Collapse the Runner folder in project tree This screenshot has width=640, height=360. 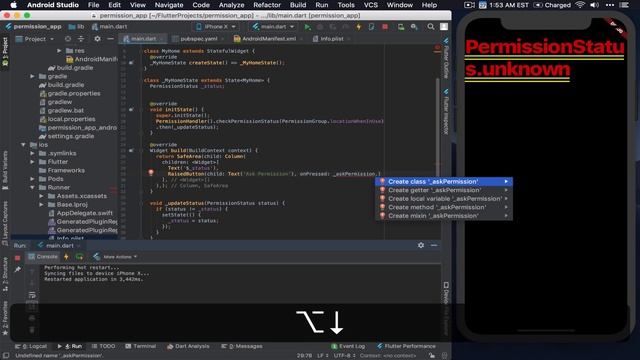[x=32, y=187]
